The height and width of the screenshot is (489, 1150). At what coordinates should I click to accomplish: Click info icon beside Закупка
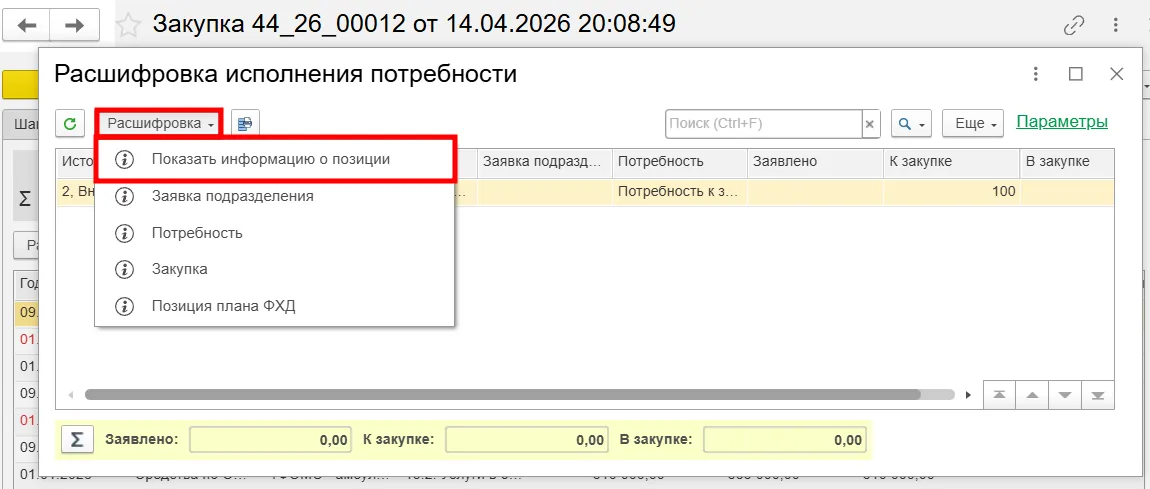125,269
